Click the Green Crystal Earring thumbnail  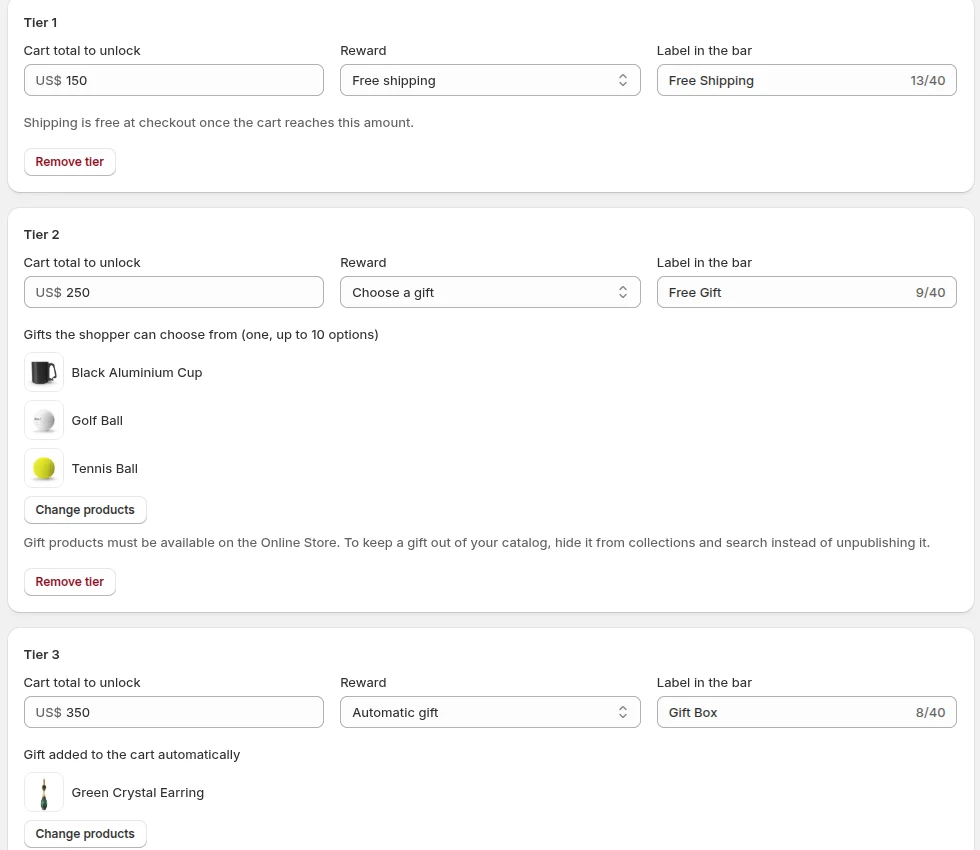[44, 792]
